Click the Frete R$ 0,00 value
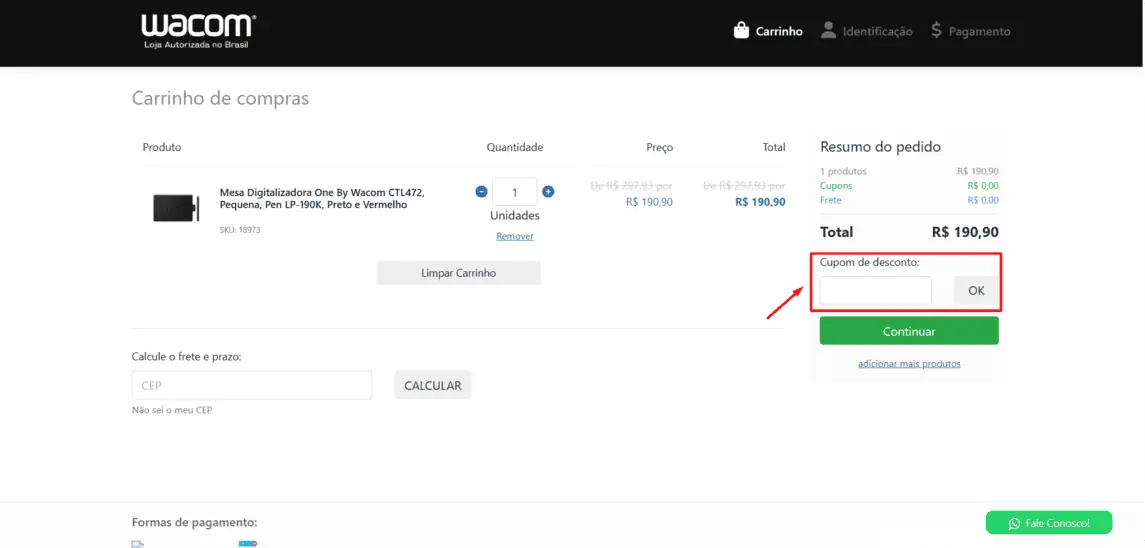 click(x=983, y=199)
